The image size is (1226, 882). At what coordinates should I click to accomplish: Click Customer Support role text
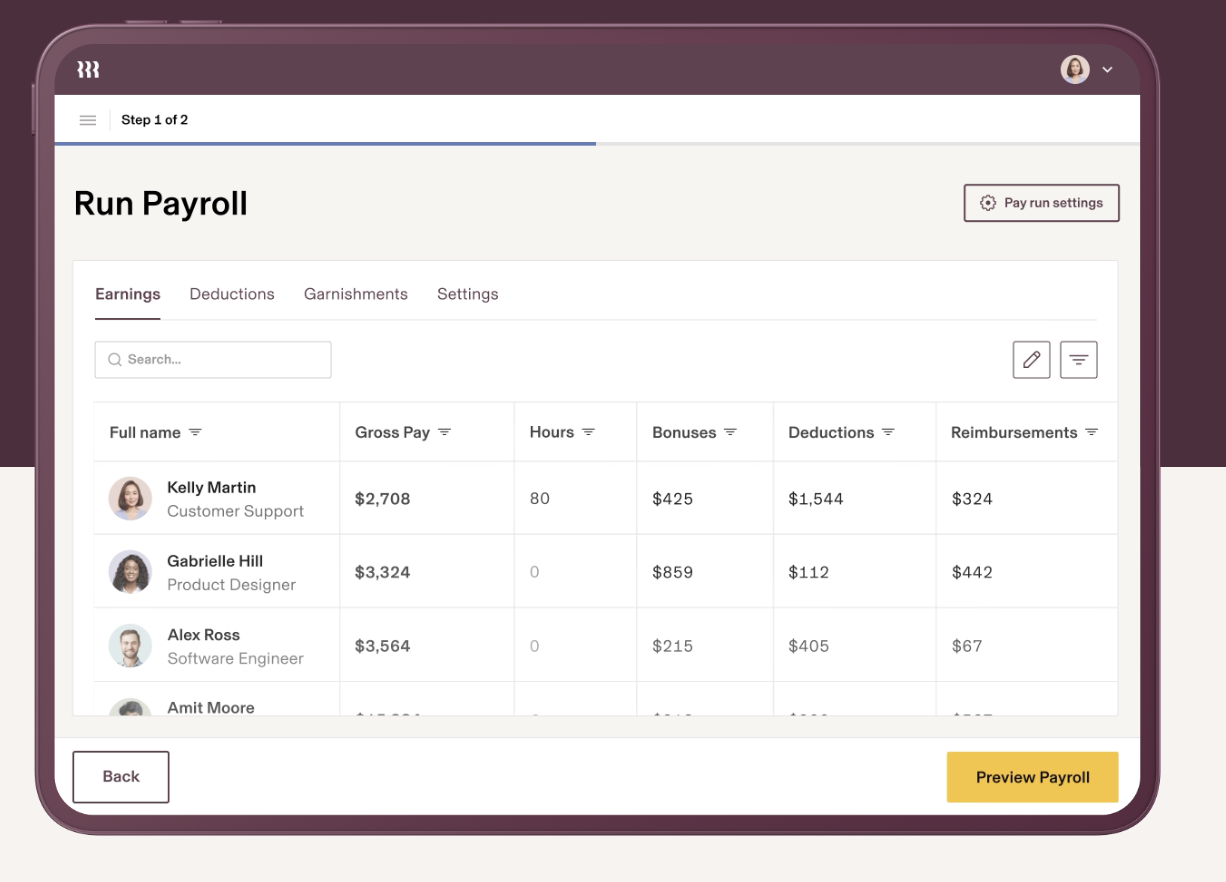(236, 511)
